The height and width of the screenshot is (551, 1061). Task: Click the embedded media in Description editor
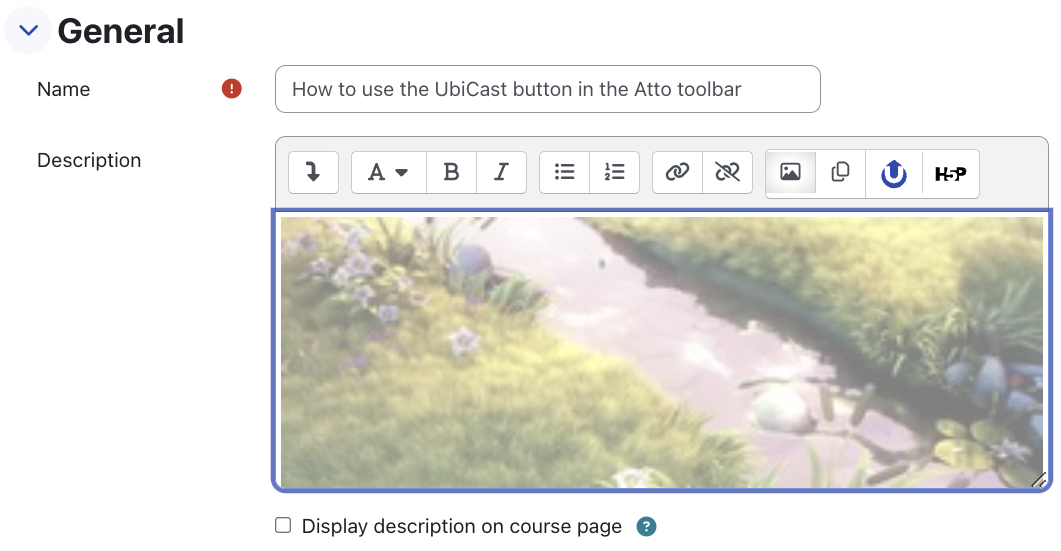pyautogui.click(x=662, y=352)
